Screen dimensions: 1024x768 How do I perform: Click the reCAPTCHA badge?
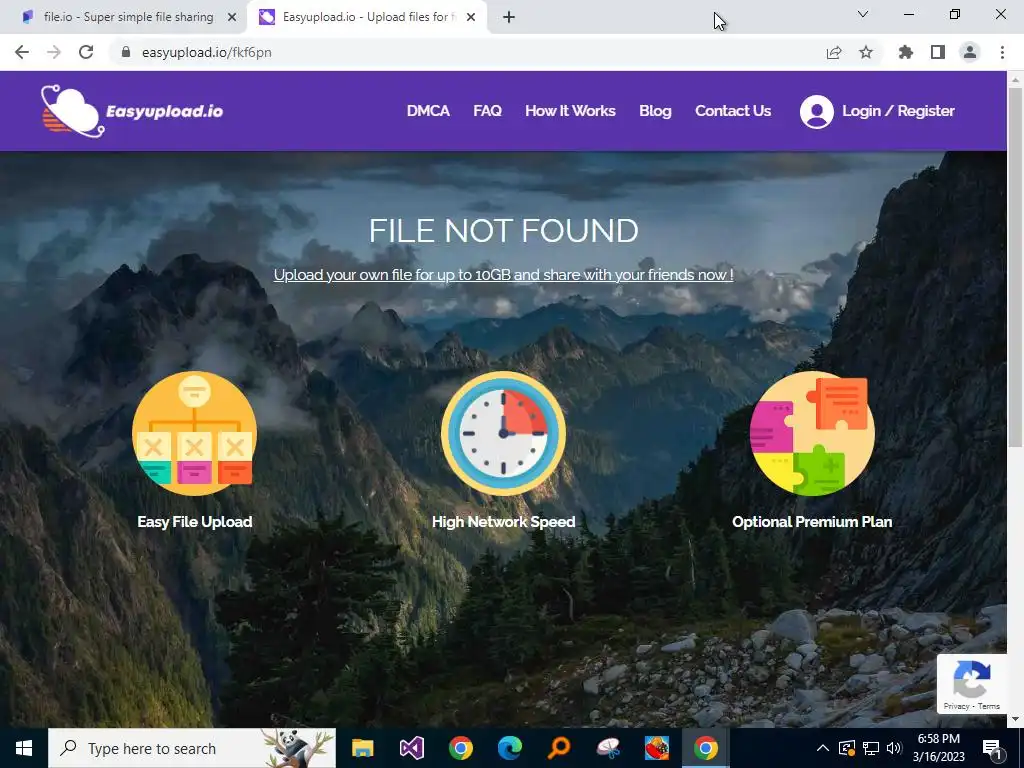coord(972,684)
